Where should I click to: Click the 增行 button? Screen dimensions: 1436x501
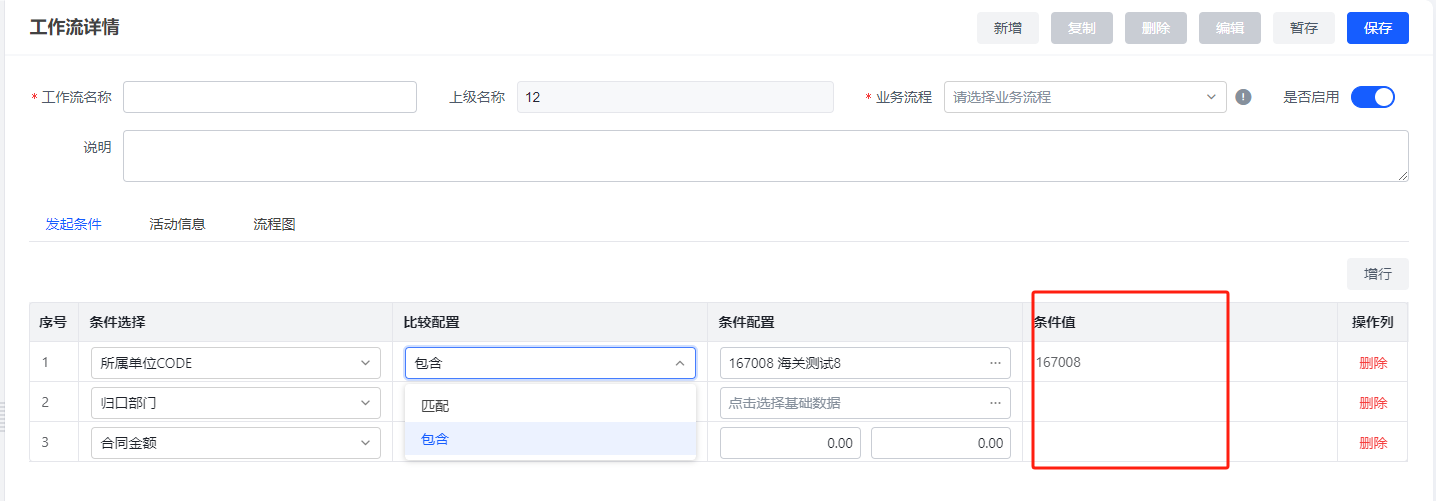[x=1378, y=273]
